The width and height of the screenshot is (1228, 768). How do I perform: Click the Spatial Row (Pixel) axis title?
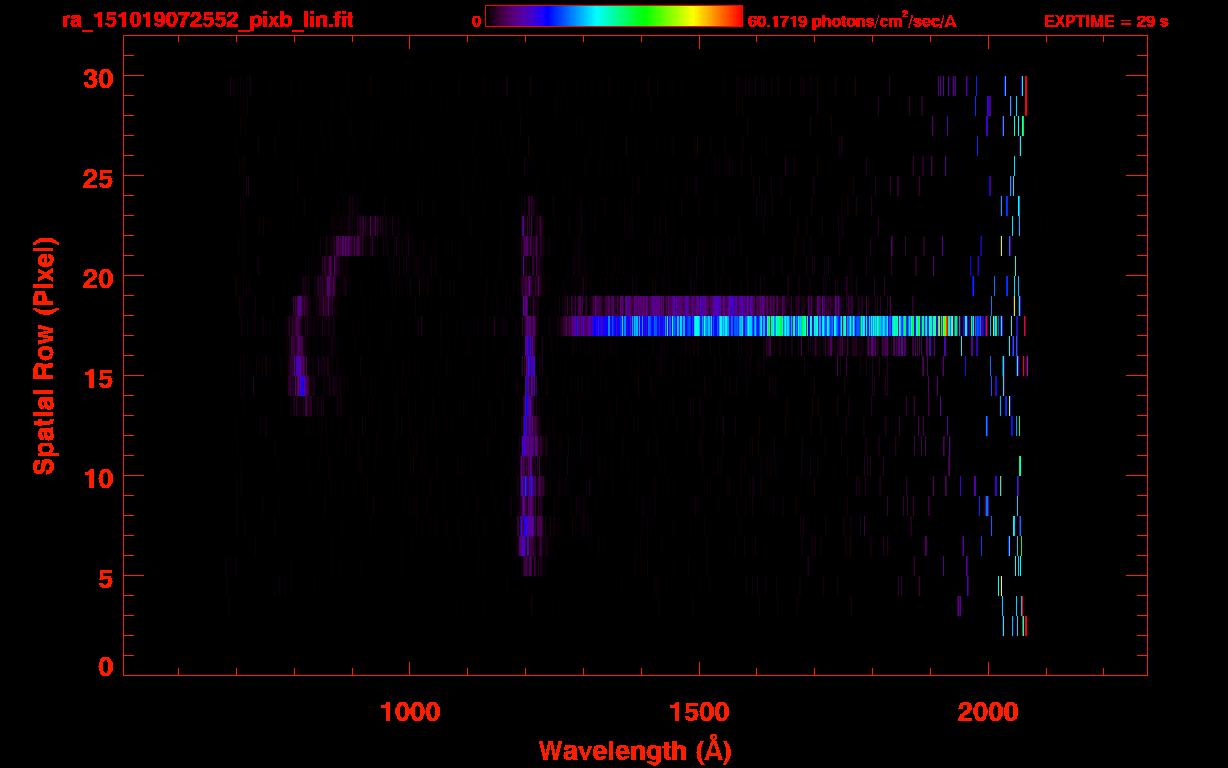[44, 356]
